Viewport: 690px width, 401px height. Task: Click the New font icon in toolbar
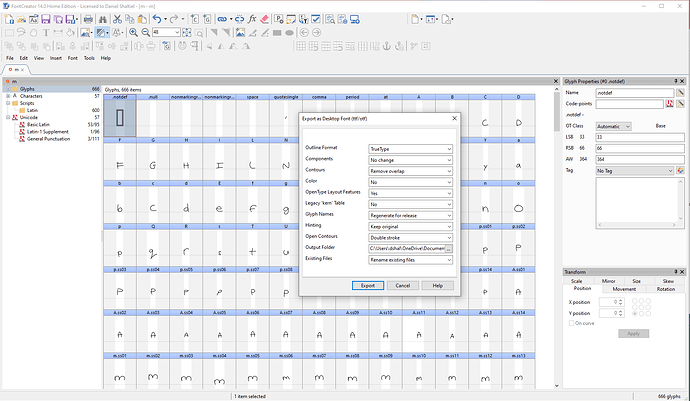(x=9, y=19)
